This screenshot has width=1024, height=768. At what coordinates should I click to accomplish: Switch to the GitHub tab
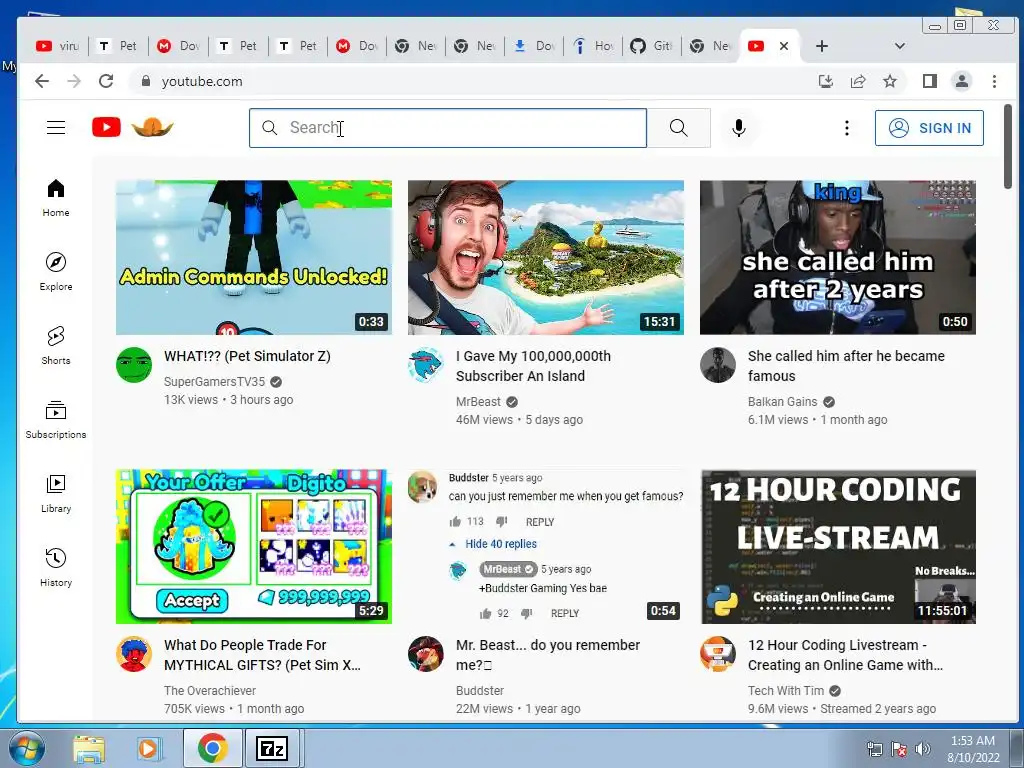coord(651,46)
